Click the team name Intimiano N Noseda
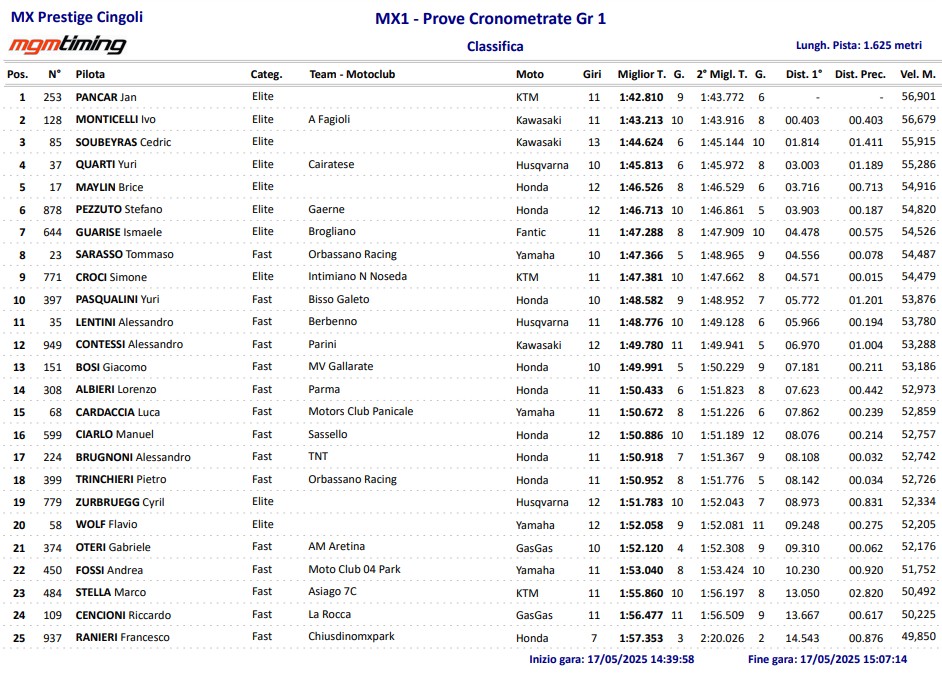 coord(357,277)
